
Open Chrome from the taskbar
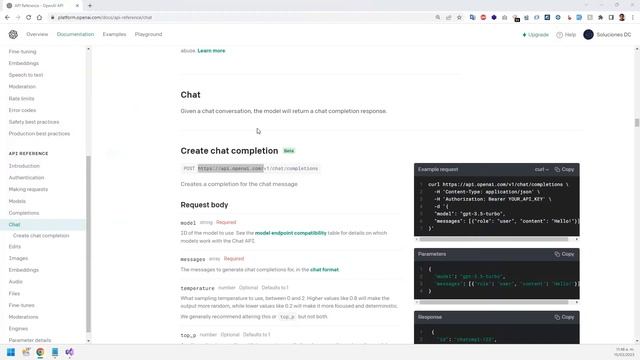(40, 352)
